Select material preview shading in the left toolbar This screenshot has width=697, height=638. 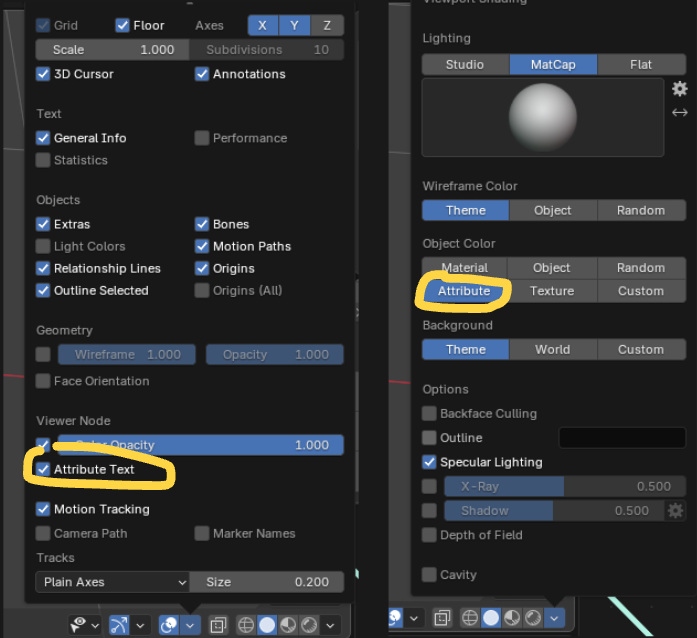click(x=288, y=625)
